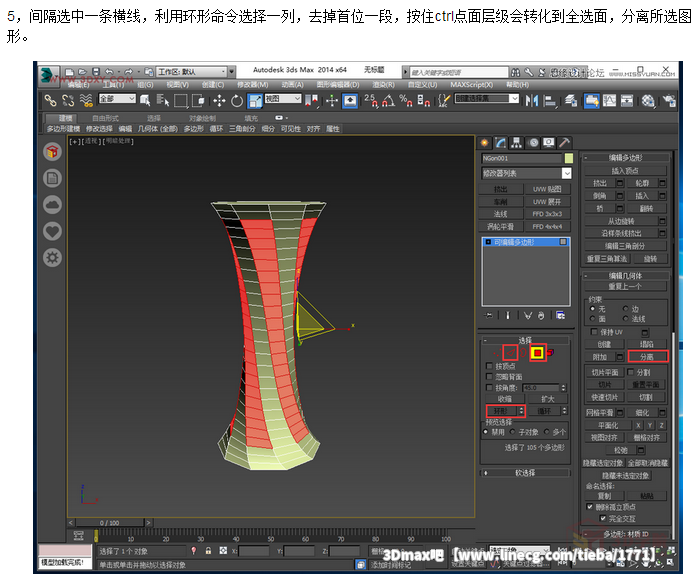Click the Render teapot icon
The height and width of the screenshot is (574, 695).
pyautogui.click(x=669, y=101)
